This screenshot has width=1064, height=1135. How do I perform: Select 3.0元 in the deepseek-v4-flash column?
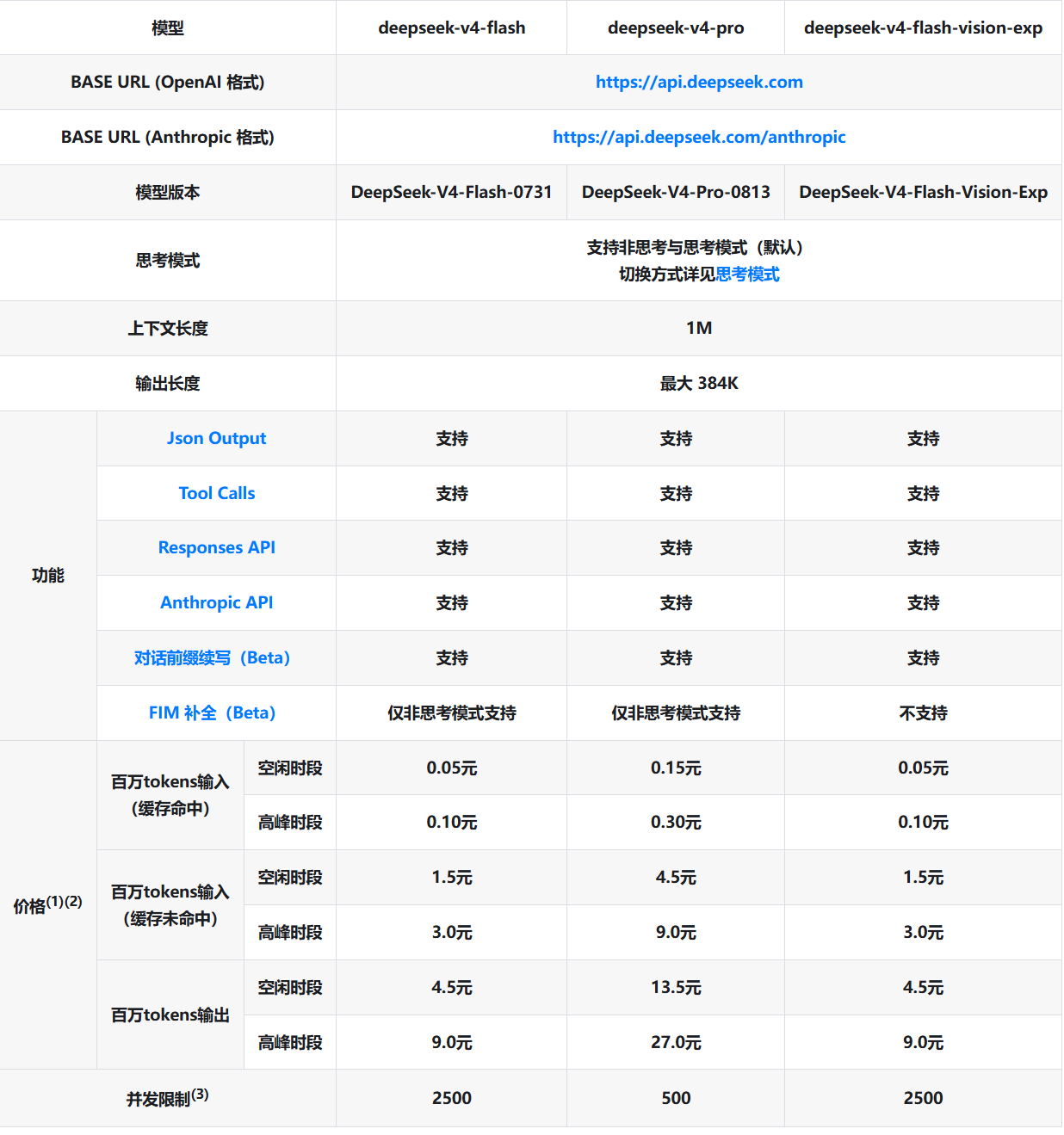click(452, 933)
